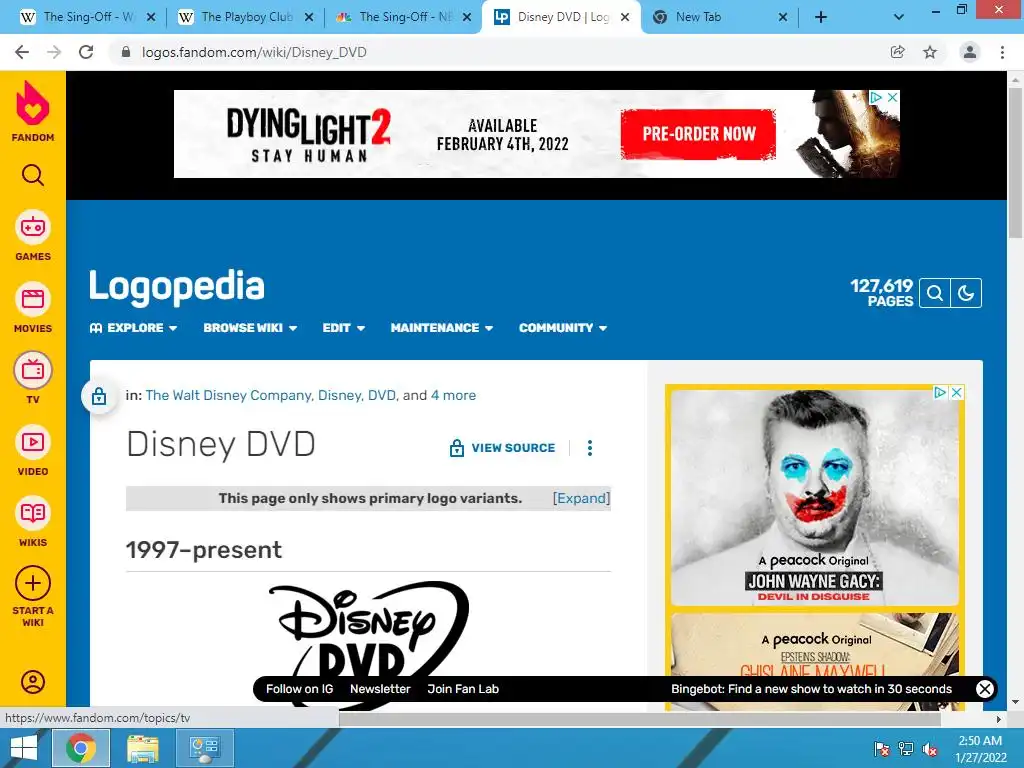Open Control Panel taskbar icon

coord(204,748)
